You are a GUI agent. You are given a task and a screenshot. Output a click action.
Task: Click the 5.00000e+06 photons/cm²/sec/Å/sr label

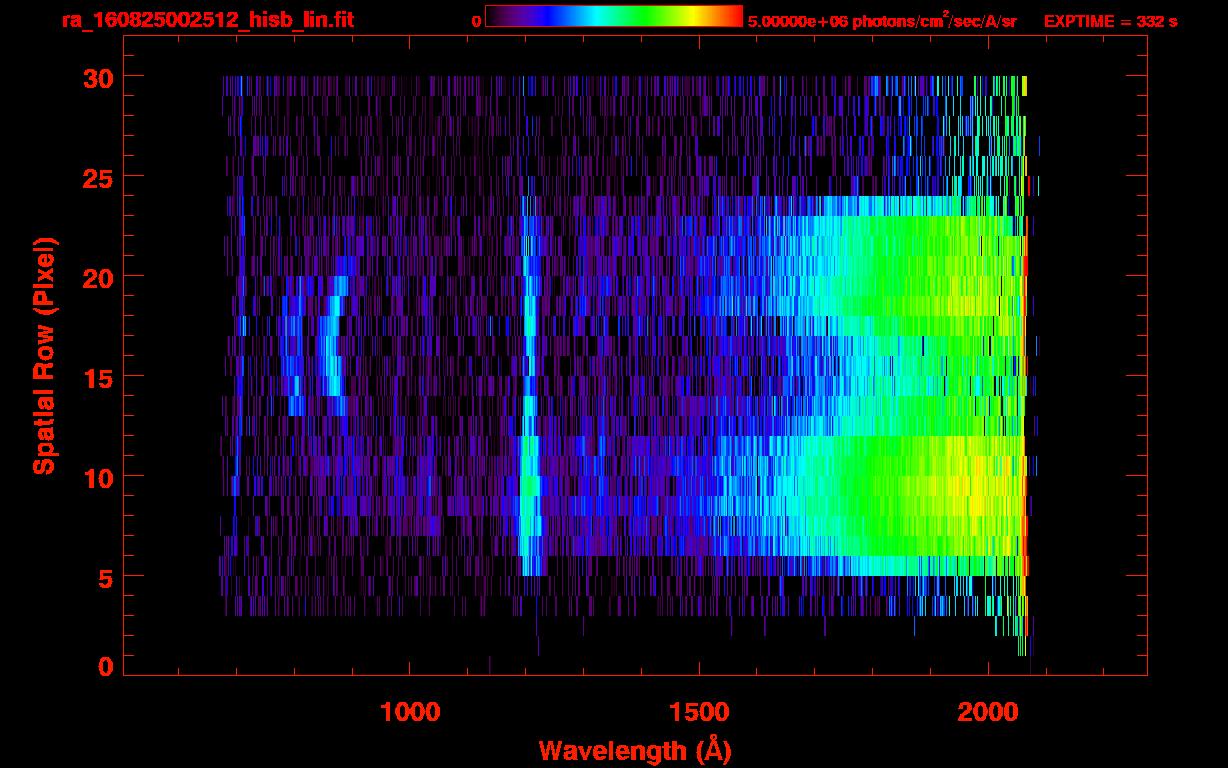(882, 20)
